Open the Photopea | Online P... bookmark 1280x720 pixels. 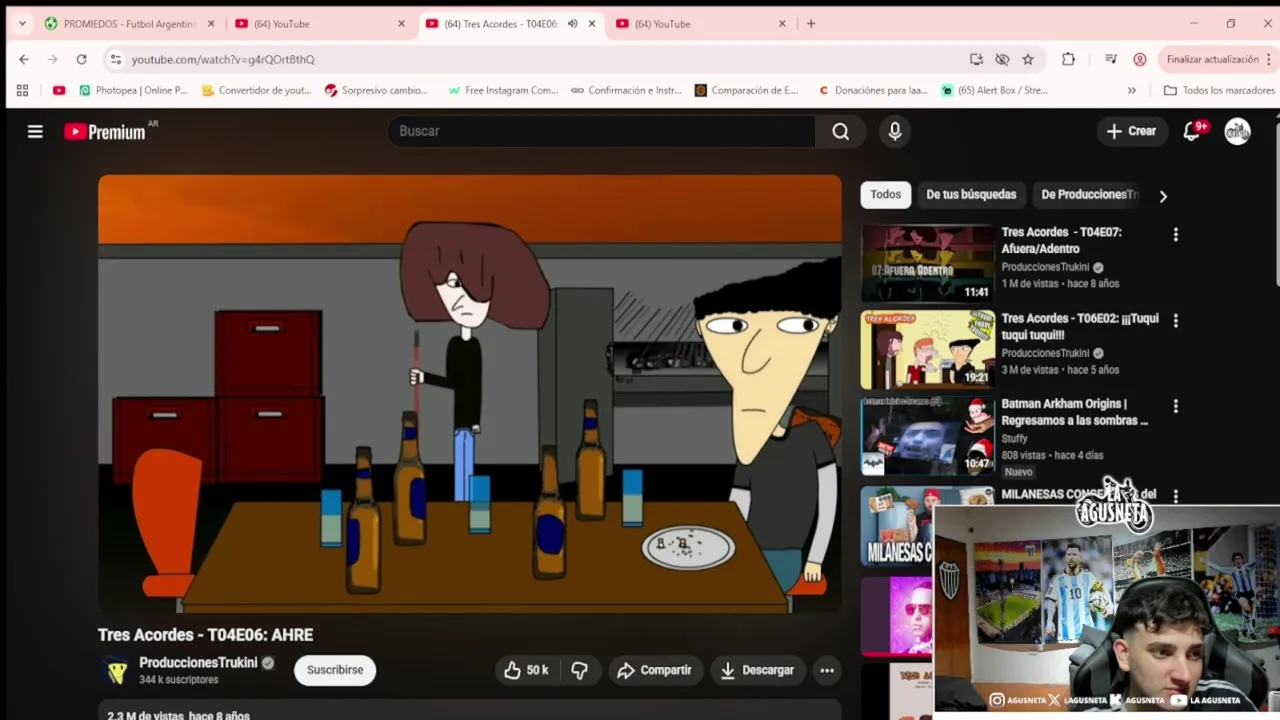132,90
